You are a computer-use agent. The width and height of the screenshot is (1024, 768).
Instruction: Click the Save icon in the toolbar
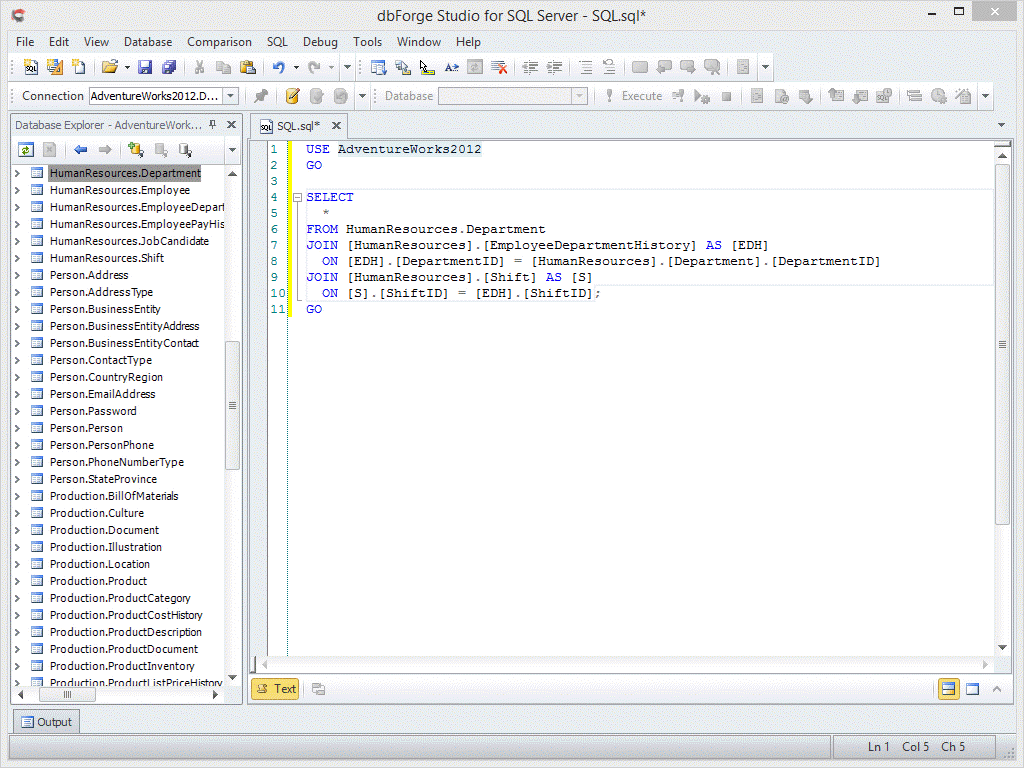(145, 68)
